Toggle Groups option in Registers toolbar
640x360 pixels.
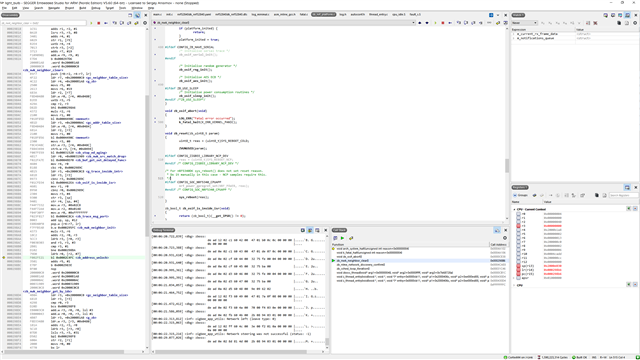point(520,196)
